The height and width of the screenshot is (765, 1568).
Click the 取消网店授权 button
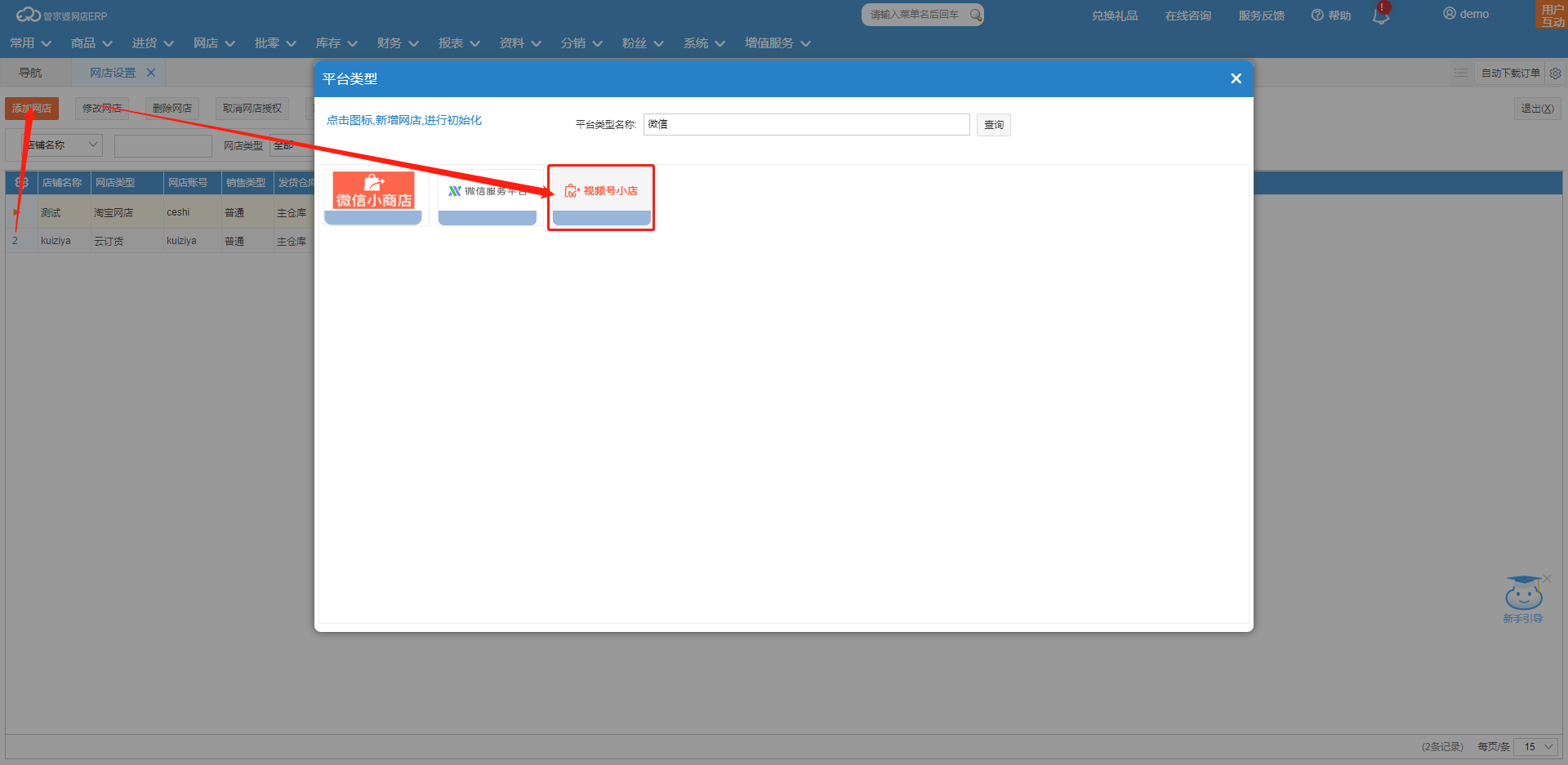pyautogui.click(x=252, y=108)
